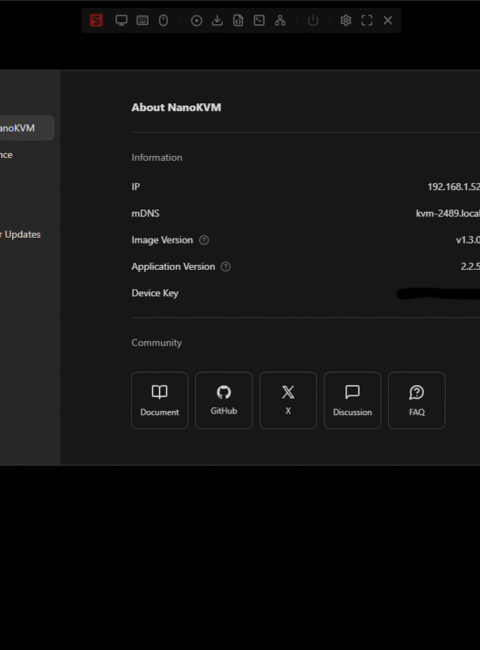Open the FAQ card
Image resolution: width=480 pixels, height=650 pixels.
point(417,400)
